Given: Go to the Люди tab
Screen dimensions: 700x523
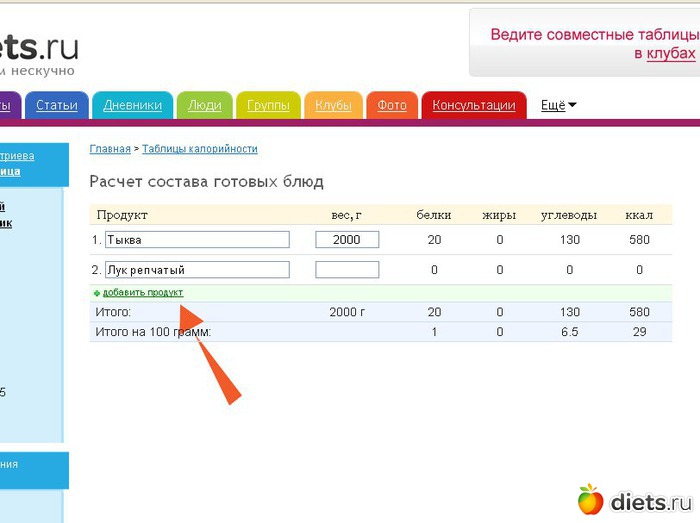Looking at the screenshot, I should tap(205, 105).
